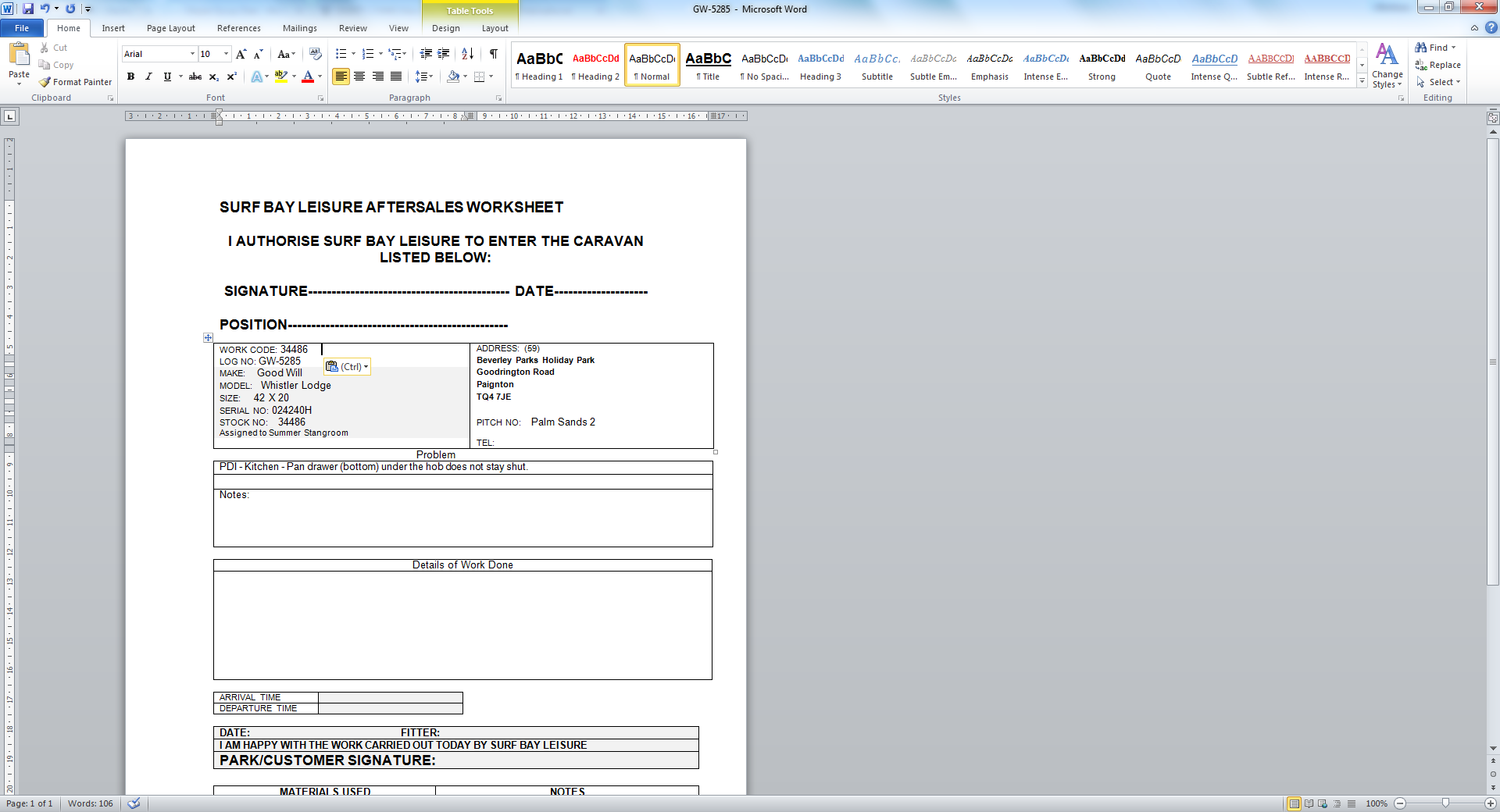The width and height of the screenshot is (1500, 812).
Task: Click the Cut scissors icon
Action: click(45, 48)
